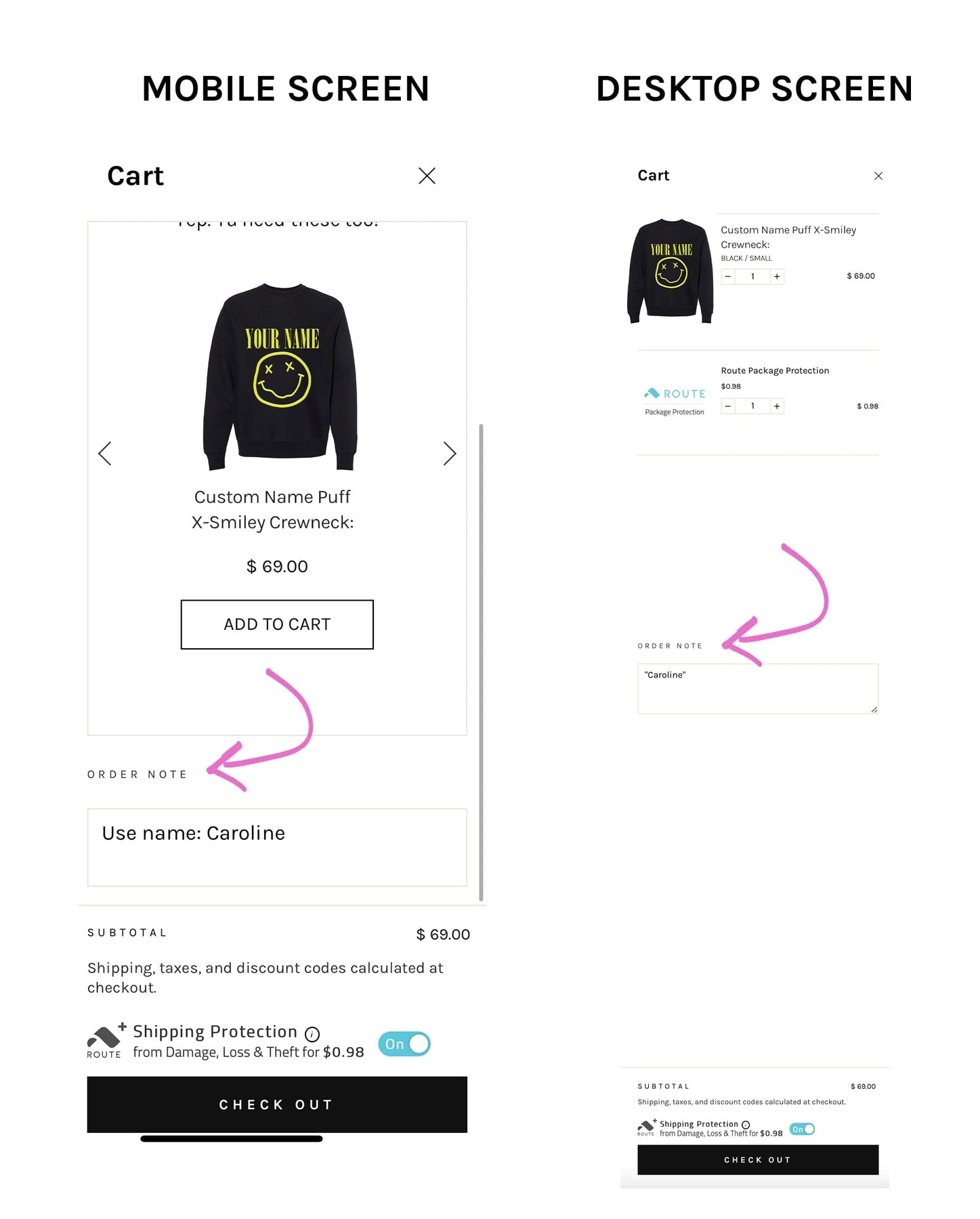Image resolution: width=980 pixels, height=1219 pixels.
Task: Open the crewneck thumbnail in desktop cart
Action: click(670, 271)
